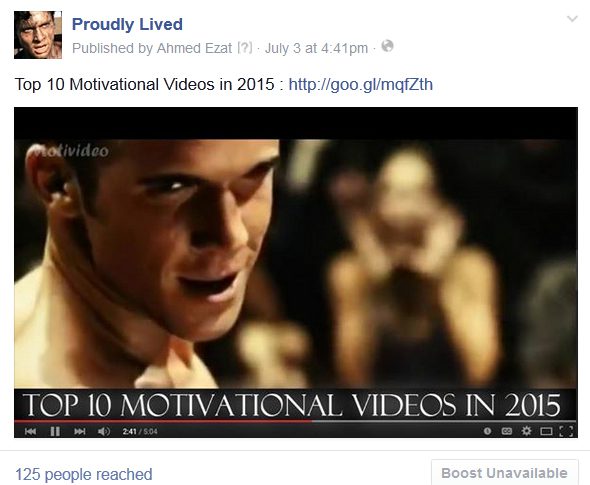Click the Proudly Lived profile picture
The height and width of the screenshot is (485, 590).
tap(38, 35)
